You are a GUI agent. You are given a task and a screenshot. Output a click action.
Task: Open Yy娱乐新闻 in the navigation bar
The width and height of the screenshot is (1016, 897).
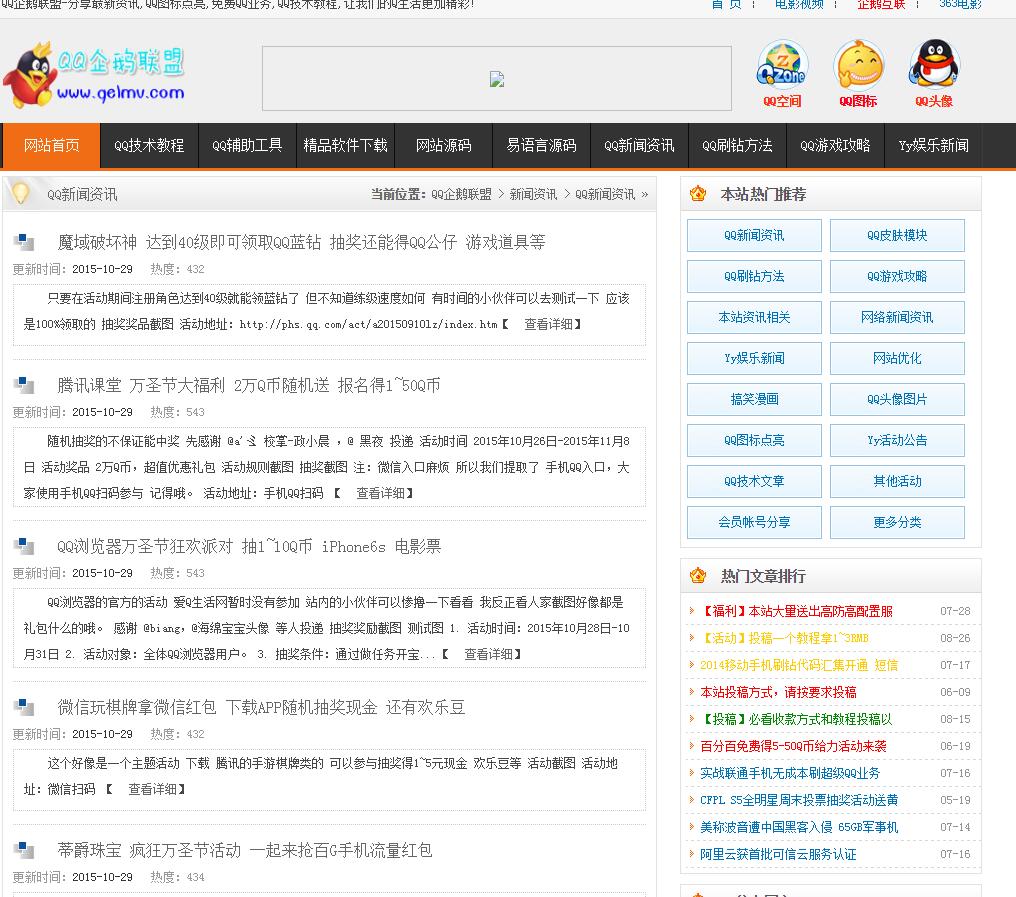coord(933,145)
